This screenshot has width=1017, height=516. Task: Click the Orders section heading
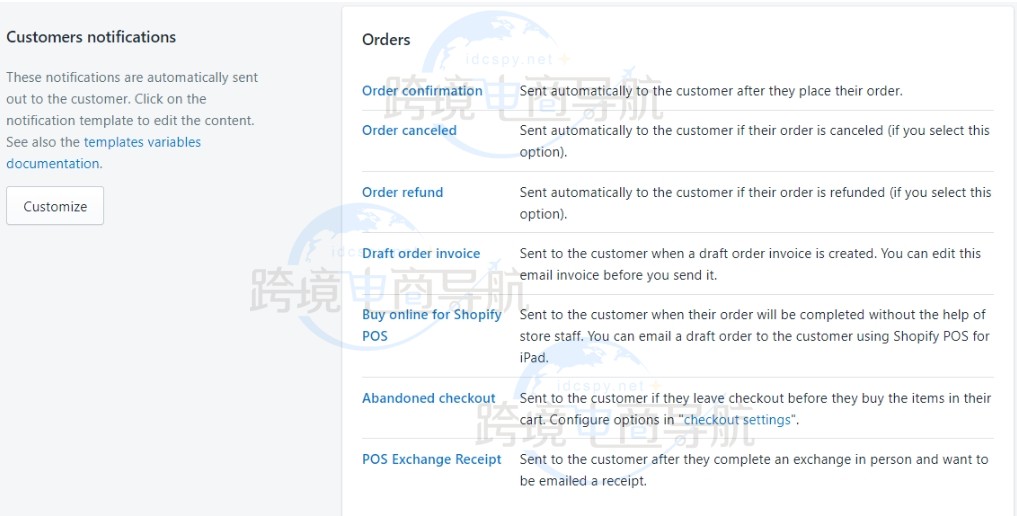pyautogui.click(x=386, y=40)
